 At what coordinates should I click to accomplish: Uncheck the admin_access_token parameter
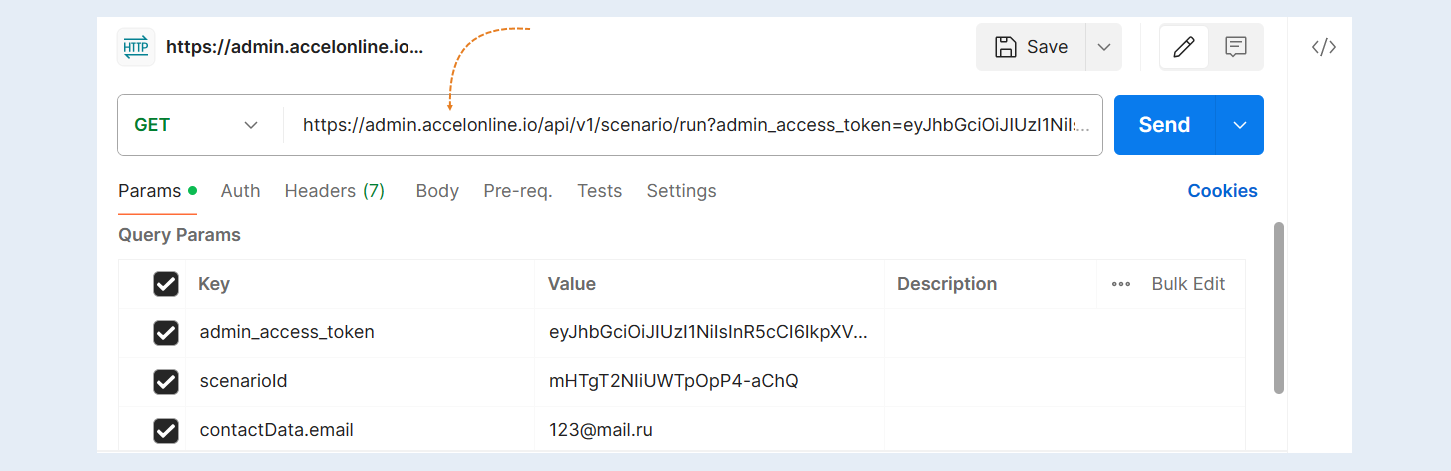click(166, 332)
